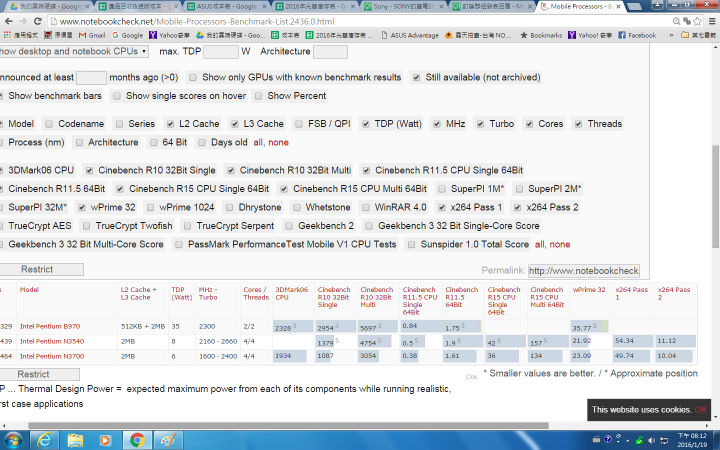Bookmark this page with the star icon
Image resolution: width=720 pixels, height=450 pixels.
click(x=698, y=21)
